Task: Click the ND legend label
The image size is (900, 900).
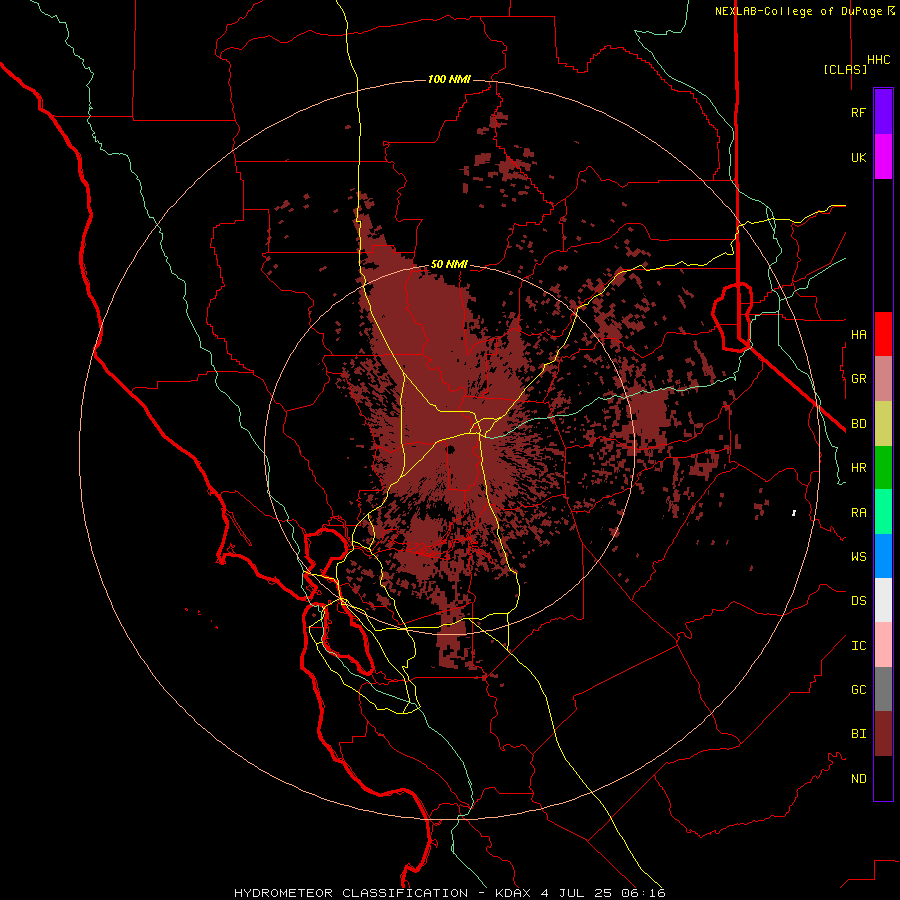Action: coord(858,778)
